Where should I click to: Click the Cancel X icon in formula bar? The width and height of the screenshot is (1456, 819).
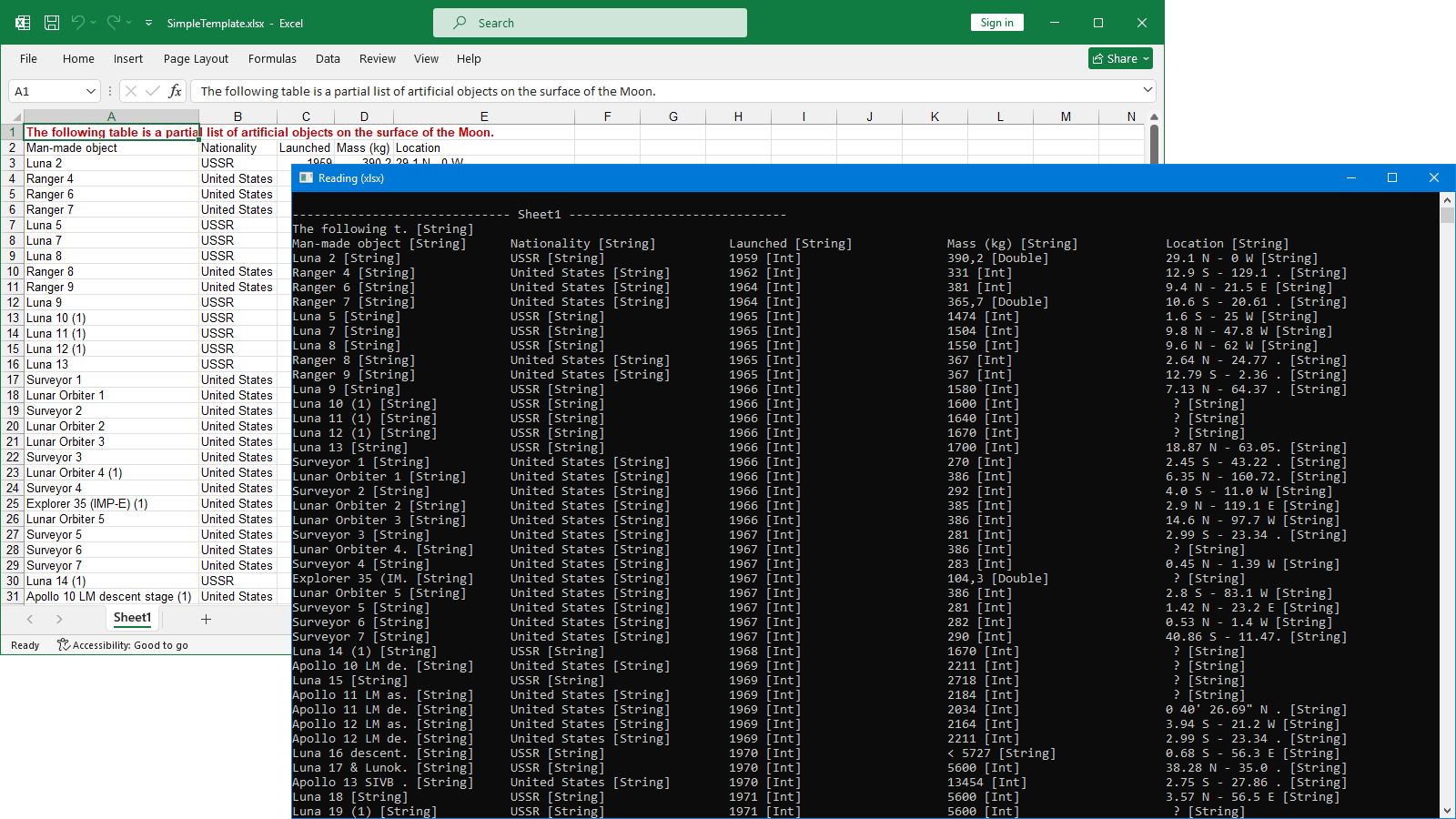point(131,91)
